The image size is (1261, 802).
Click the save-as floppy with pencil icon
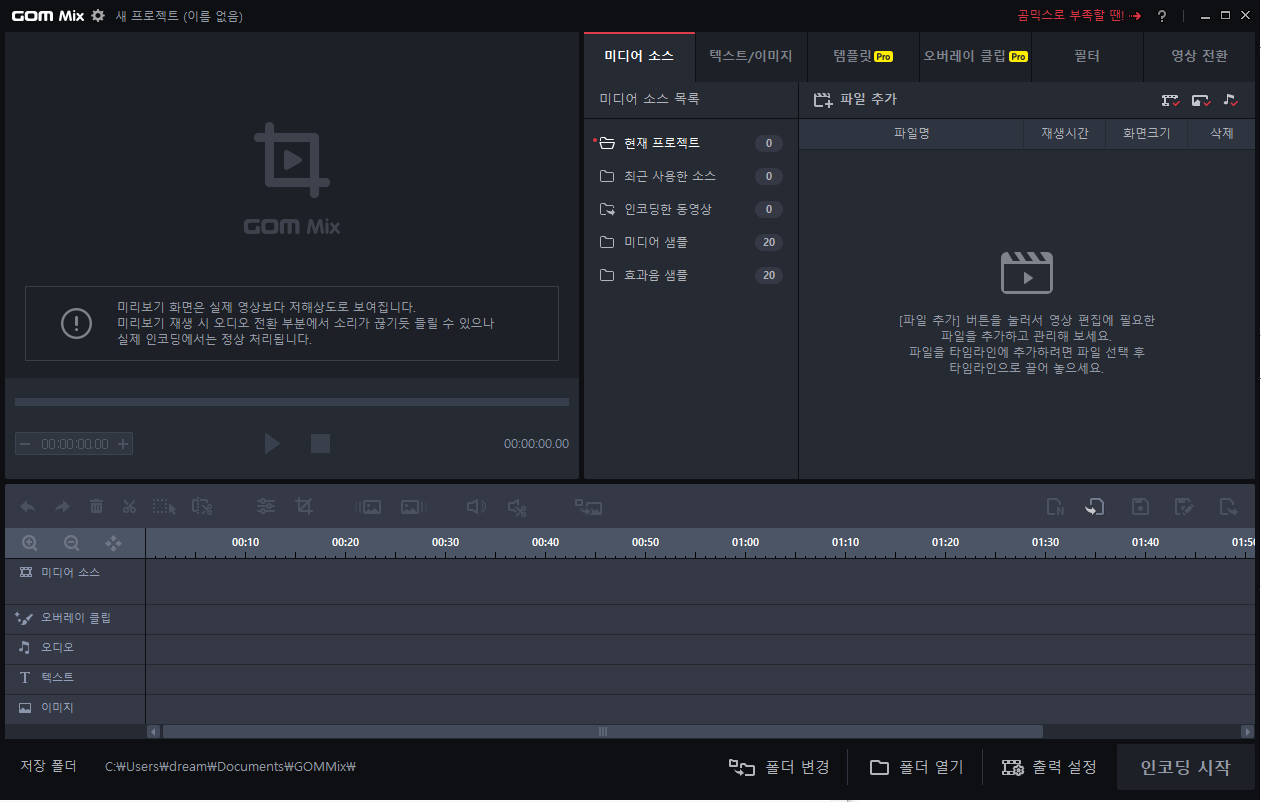tap(1184, 507)
